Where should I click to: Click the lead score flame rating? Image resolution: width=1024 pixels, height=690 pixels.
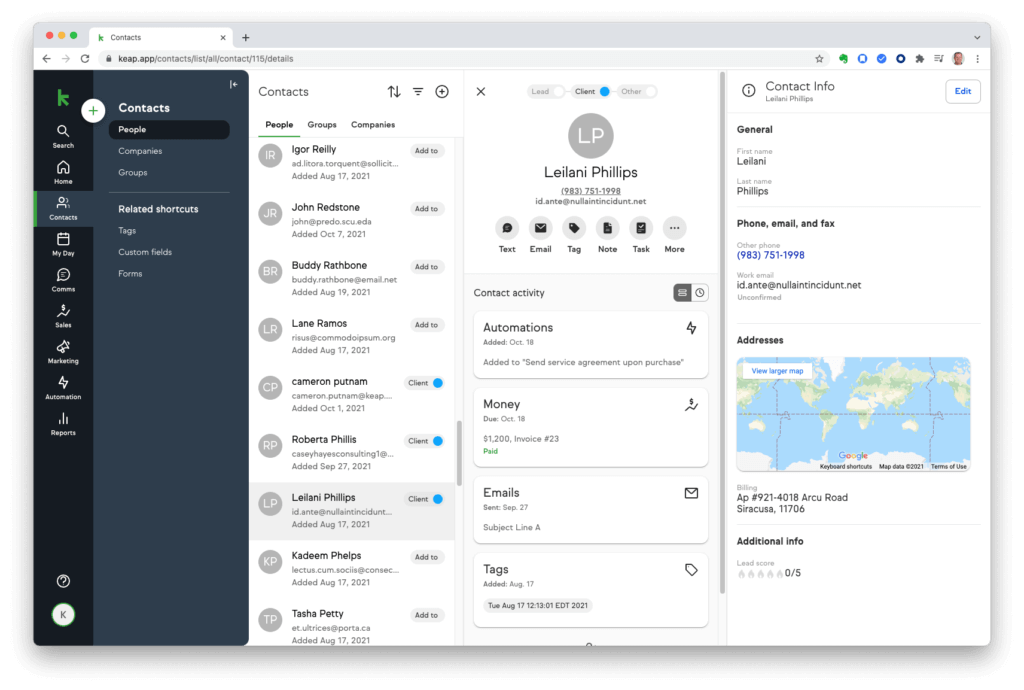click(760, 573)
